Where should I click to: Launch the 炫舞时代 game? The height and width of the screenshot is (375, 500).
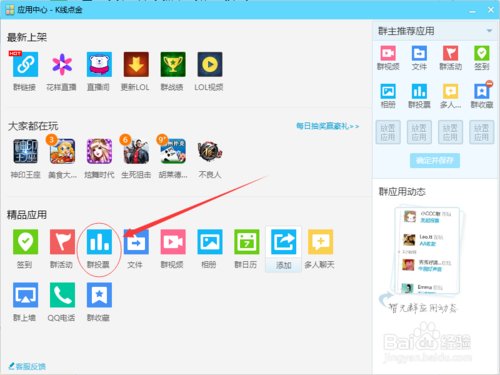(x=99, y=151)
